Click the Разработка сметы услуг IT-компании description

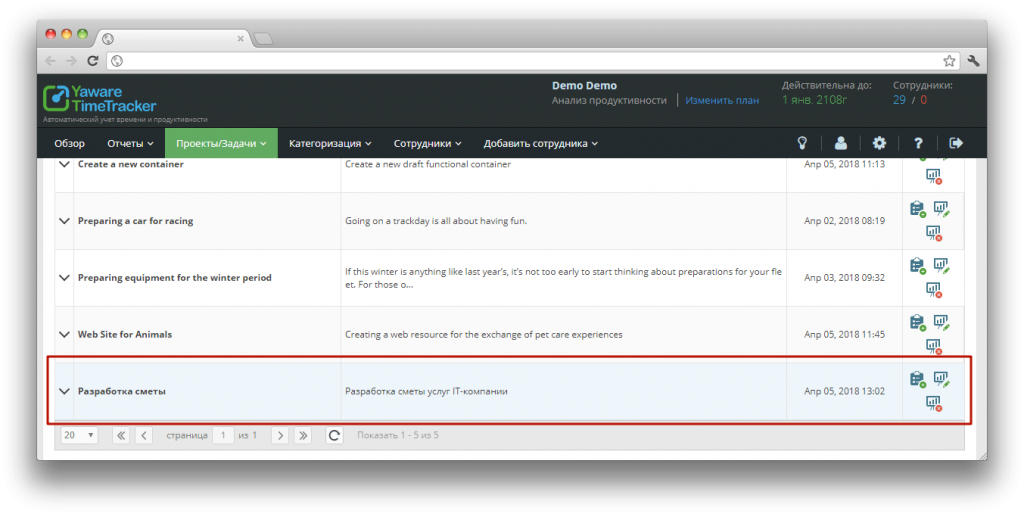click(426, 391)
